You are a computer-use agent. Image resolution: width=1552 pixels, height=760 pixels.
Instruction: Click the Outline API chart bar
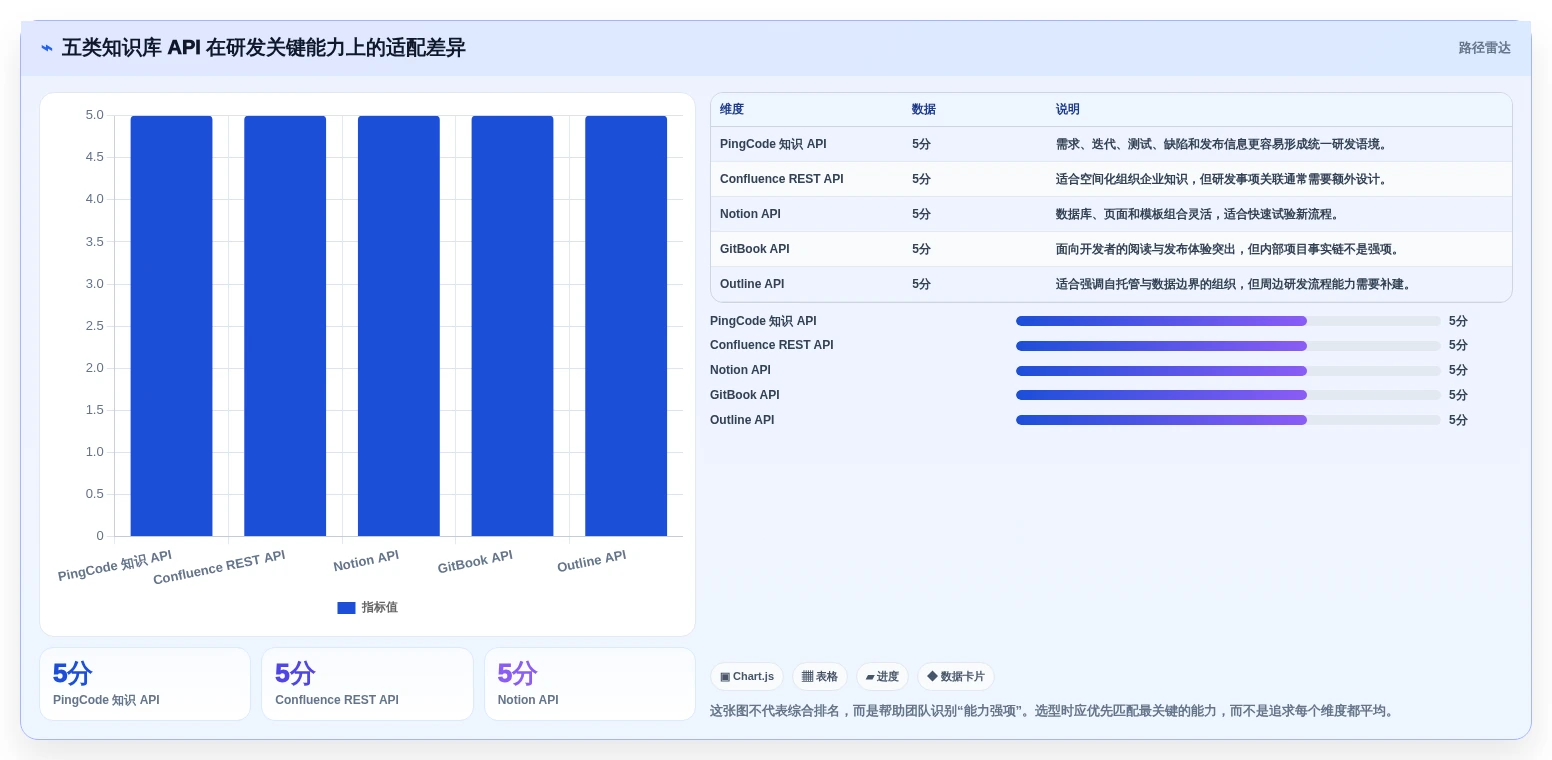[x=626, y=326]
